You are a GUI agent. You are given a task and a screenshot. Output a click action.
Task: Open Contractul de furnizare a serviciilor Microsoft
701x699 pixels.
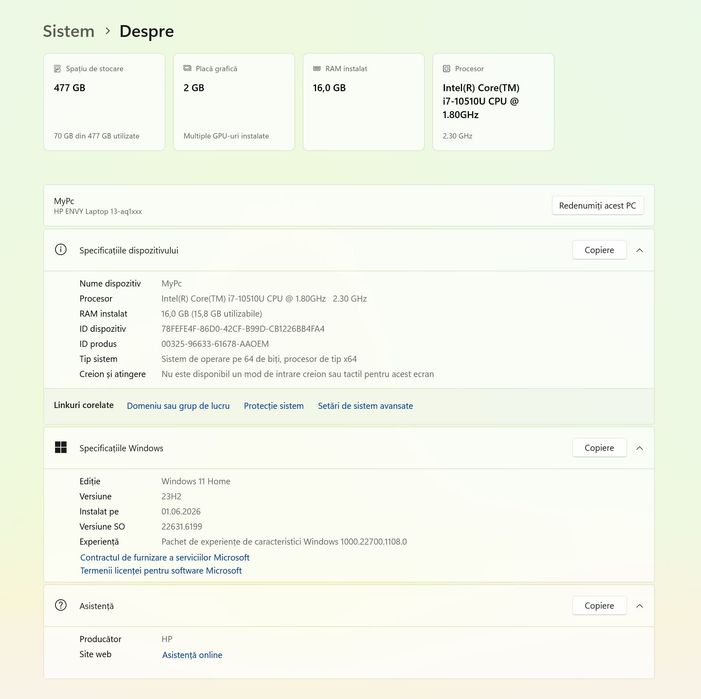tap(165, 557)
